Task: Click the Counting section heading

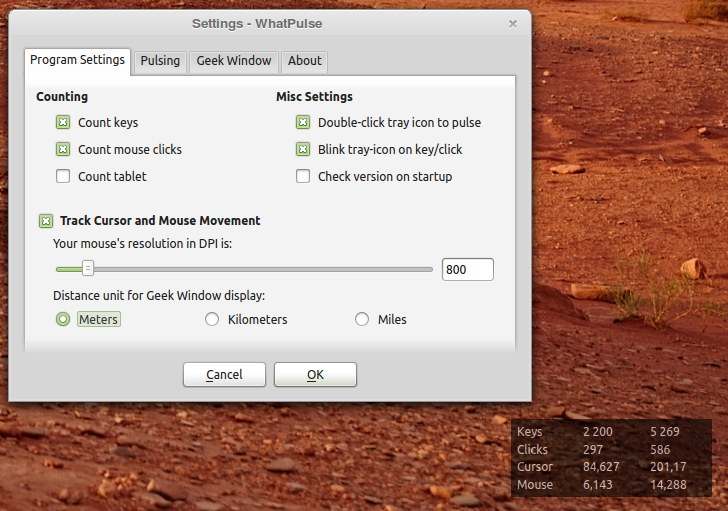Action: coord(62,97)
